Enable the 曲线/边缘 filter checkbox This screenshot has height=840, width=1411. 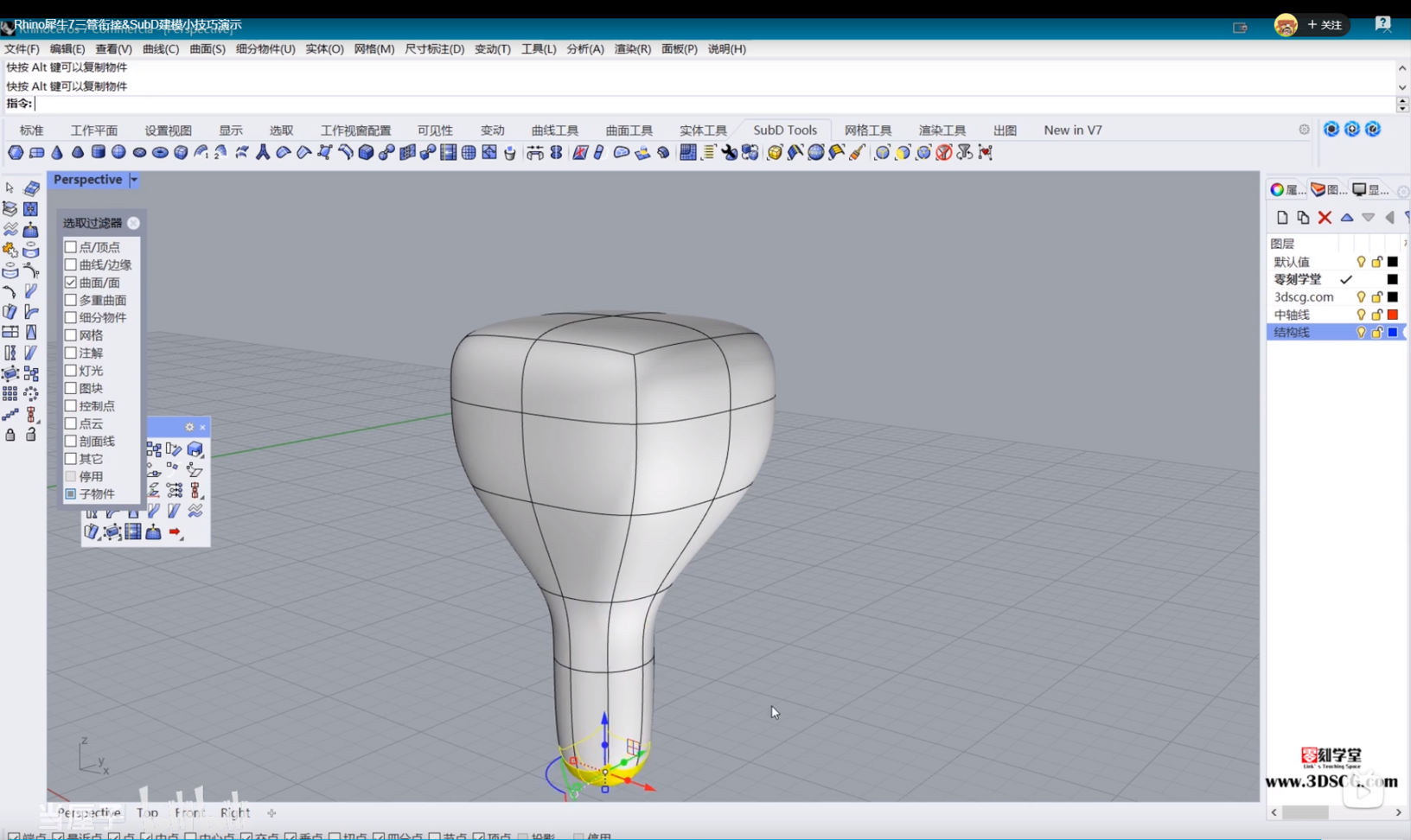pos(71,264)
